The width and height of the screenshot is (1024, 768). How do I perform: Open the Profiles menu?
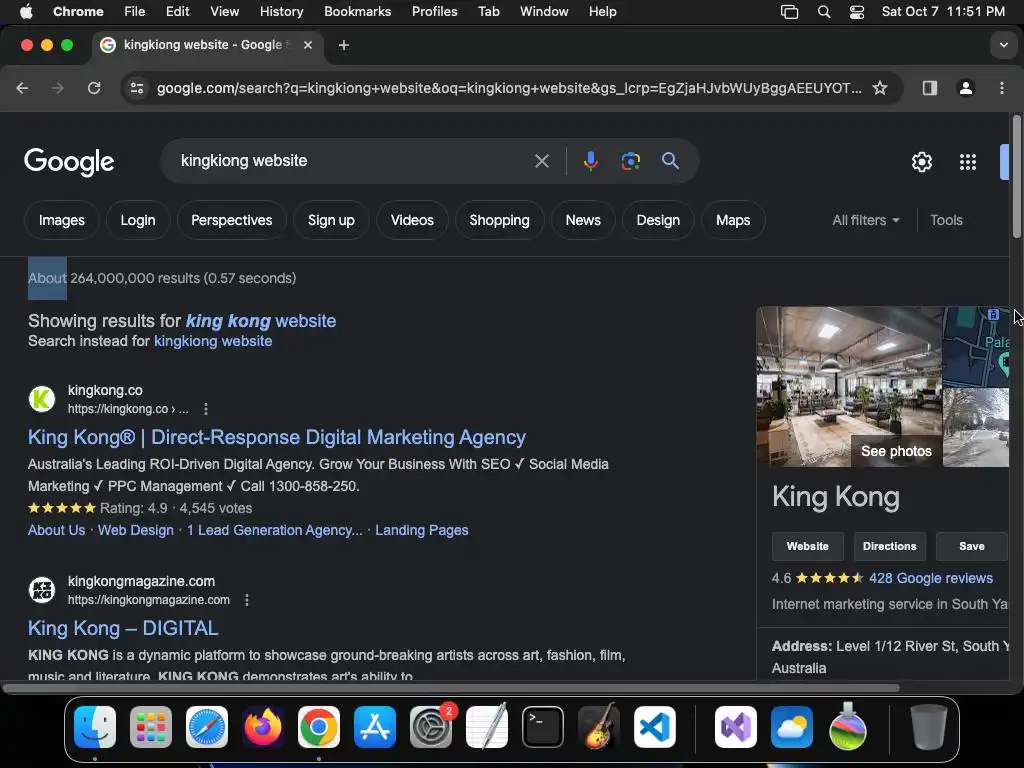(434, 12)
